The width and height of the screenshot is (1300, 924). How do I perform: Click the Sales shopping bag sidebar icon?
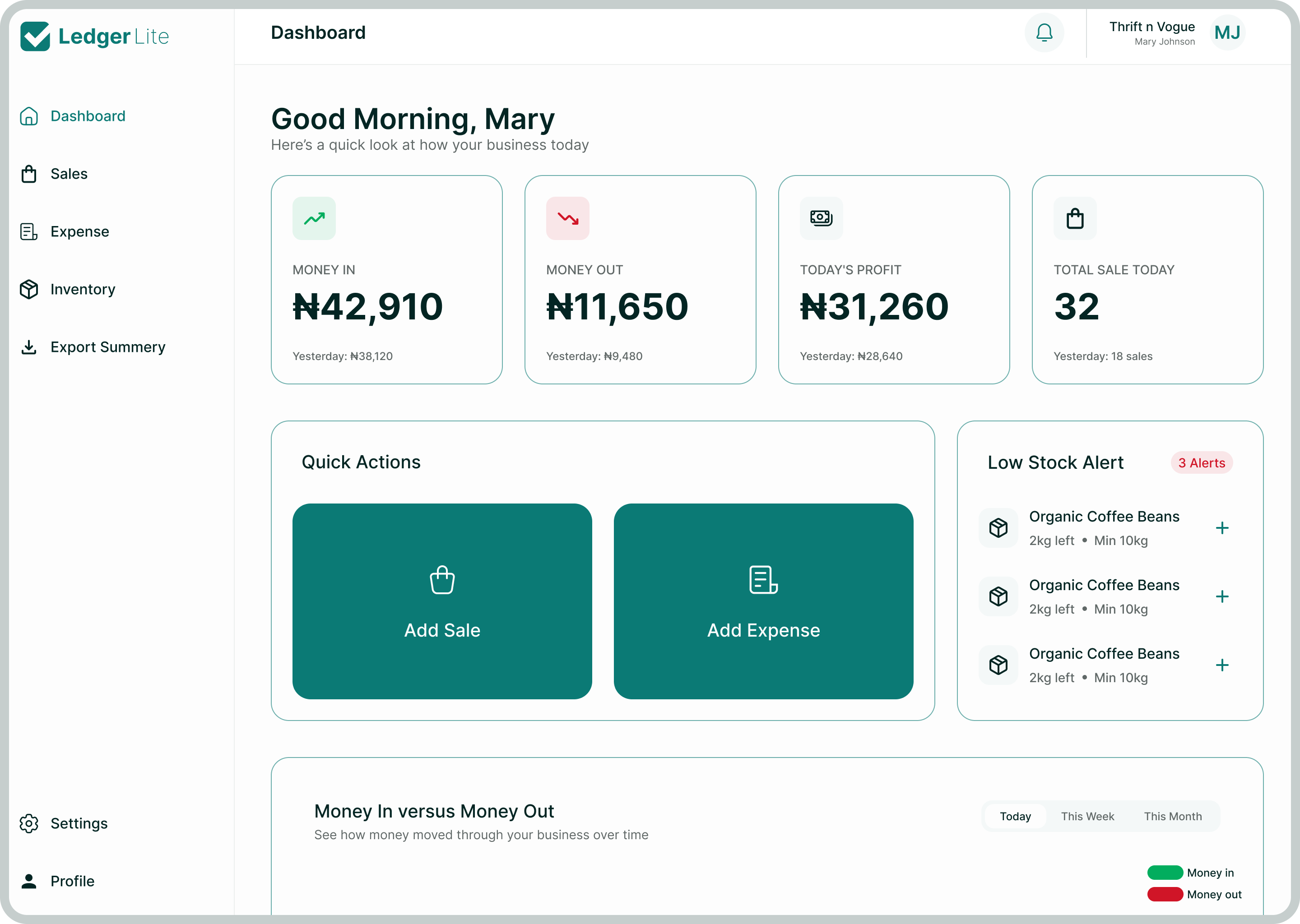point(29,174)
